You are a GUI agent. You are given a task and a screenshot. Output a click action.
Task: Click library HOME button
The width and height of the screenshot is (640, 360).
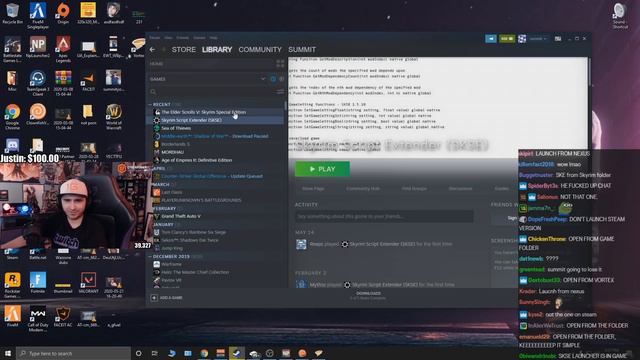156,64
